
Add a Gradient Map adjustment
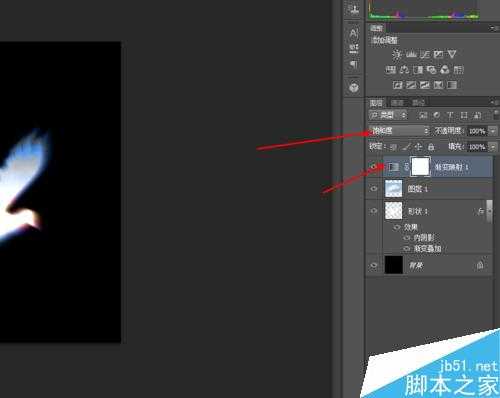pos(452,85)
